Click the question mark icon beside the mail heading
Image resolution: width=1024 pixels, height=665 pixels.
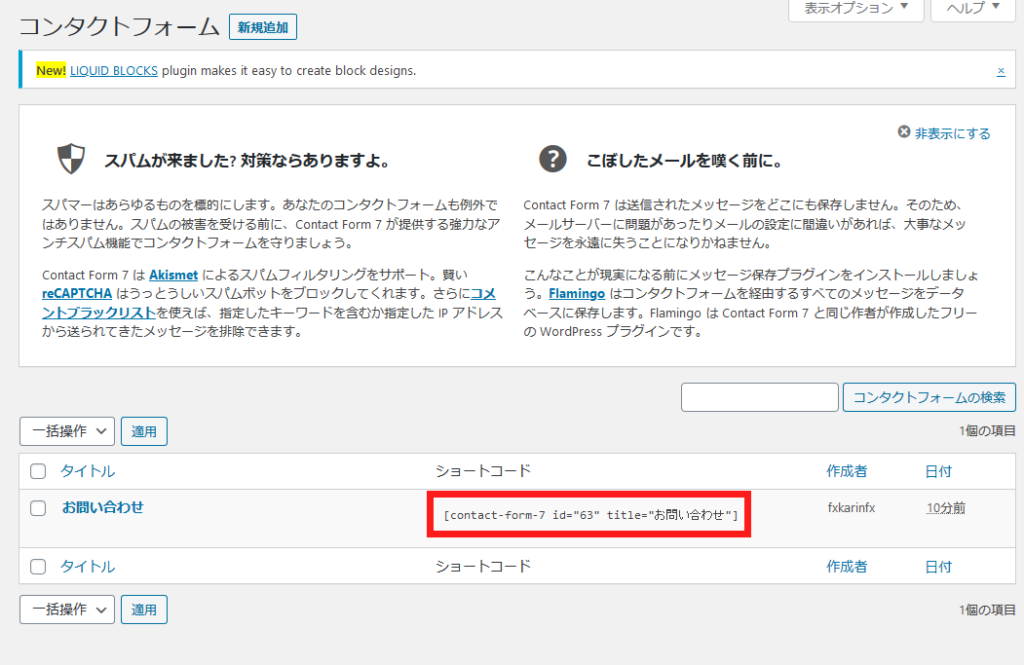click(552, 159)
